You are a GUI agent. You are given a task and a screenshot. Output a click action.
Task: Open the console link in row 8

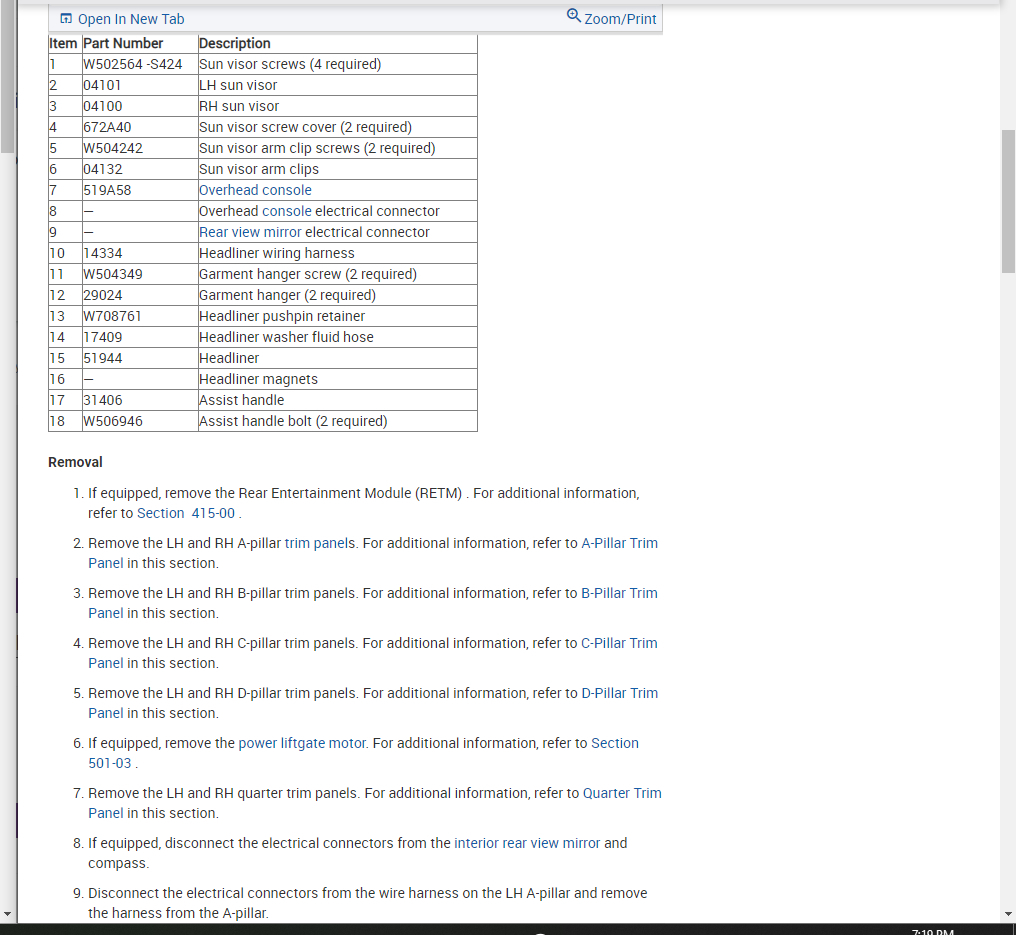[x=286, y=211]
